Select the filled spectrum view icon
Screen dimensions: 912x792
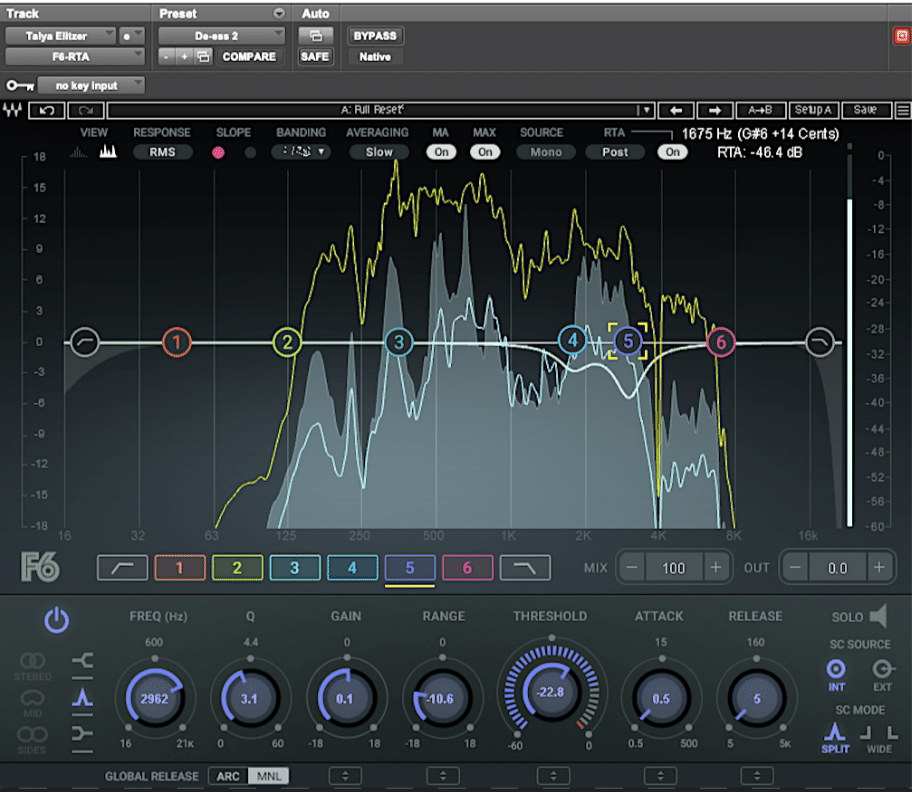pyautogui.click(x=108, y=152)
